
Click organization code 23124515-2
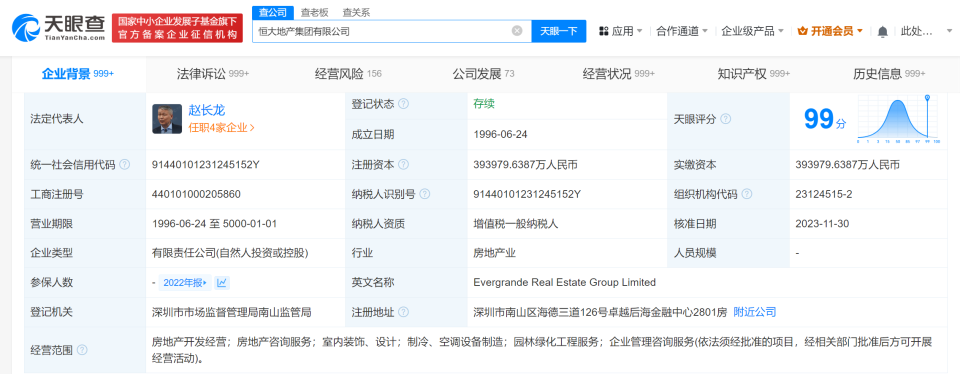[824, 194]
